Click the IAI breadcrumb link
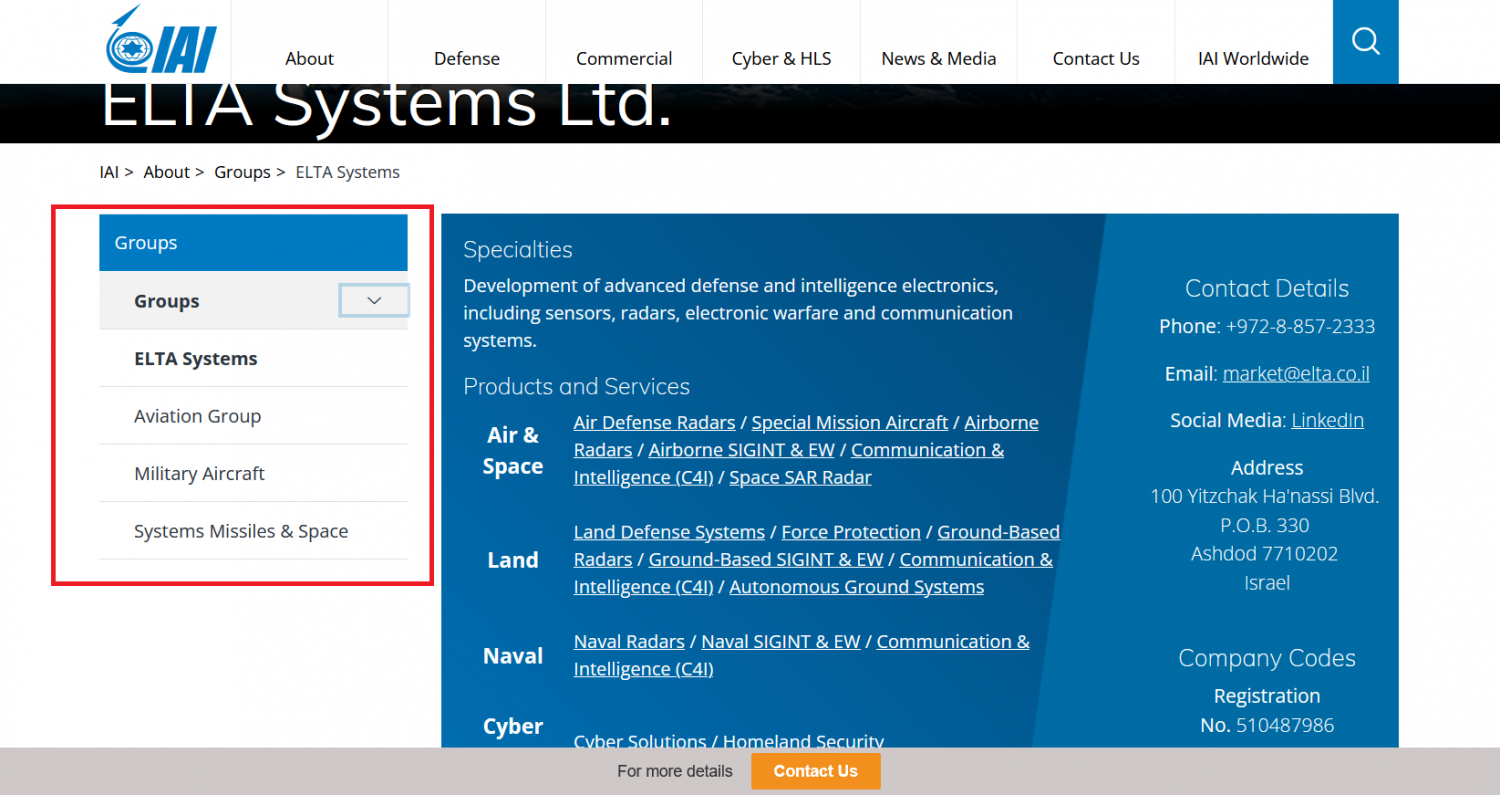The image size is (1500, 795). click(x=109, y=172)
